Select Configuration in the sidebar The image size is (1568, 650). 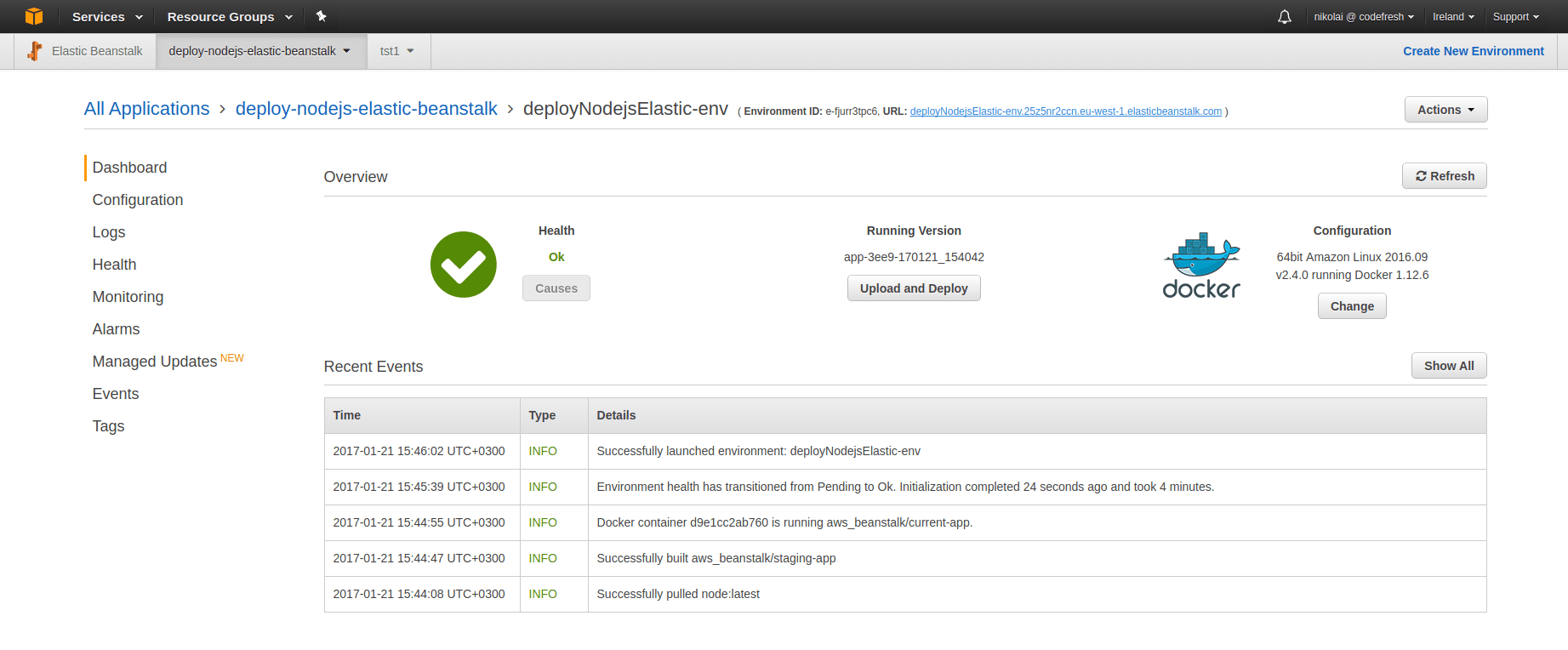[138, 200]
